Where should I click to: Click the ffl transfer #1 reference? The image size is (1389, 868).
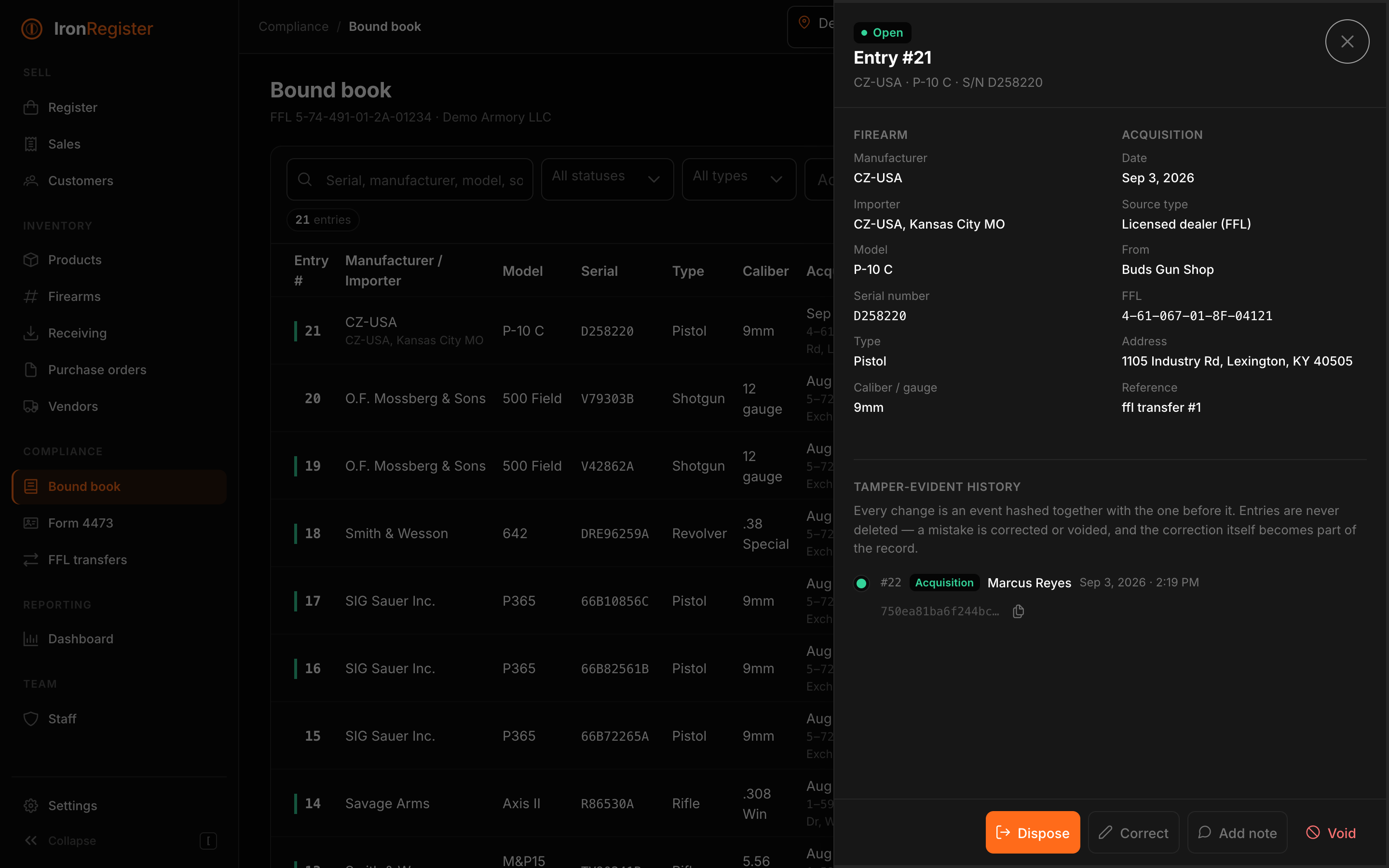[1161, 407]
